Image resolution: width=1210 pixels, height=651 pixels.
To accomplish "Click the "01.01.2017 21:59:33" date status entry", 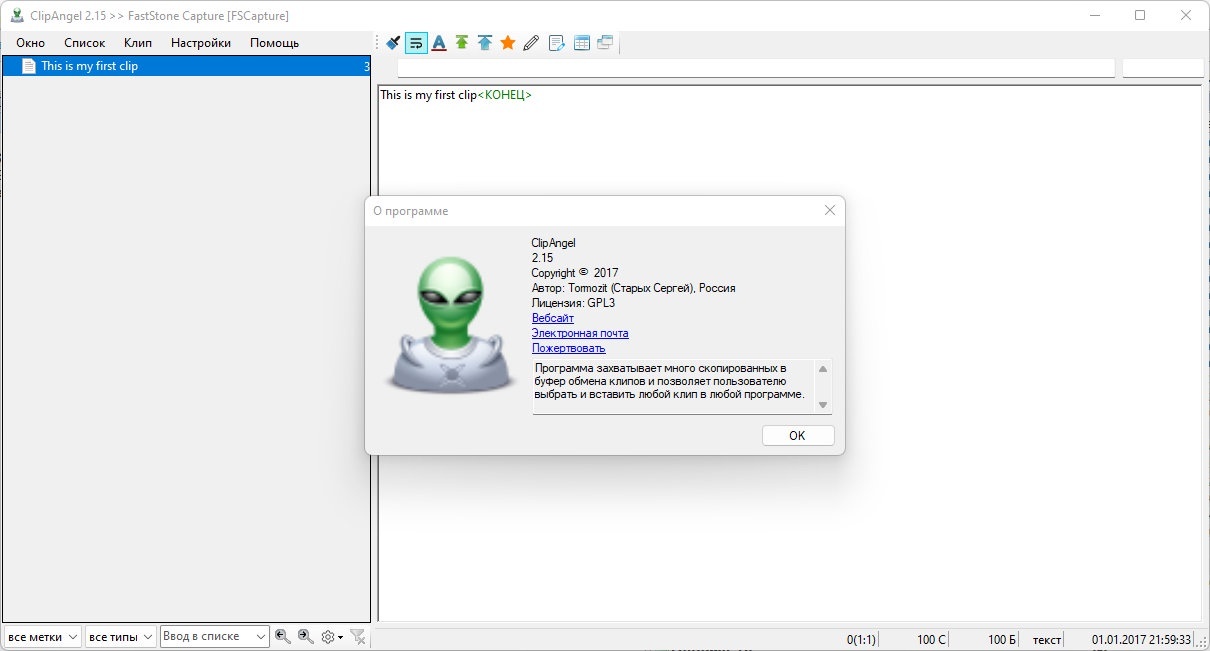I will coord(1141,639).
